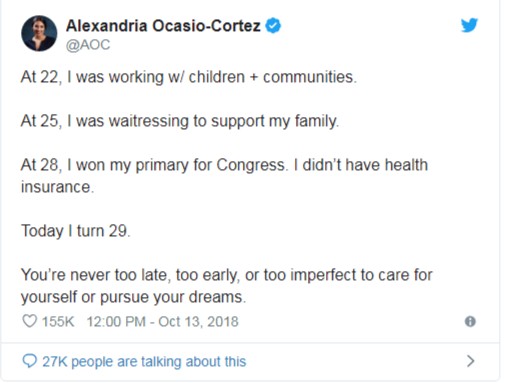The image size is (505, 383).
Task: Click the 155K likes count
Action: click(58, 322)
